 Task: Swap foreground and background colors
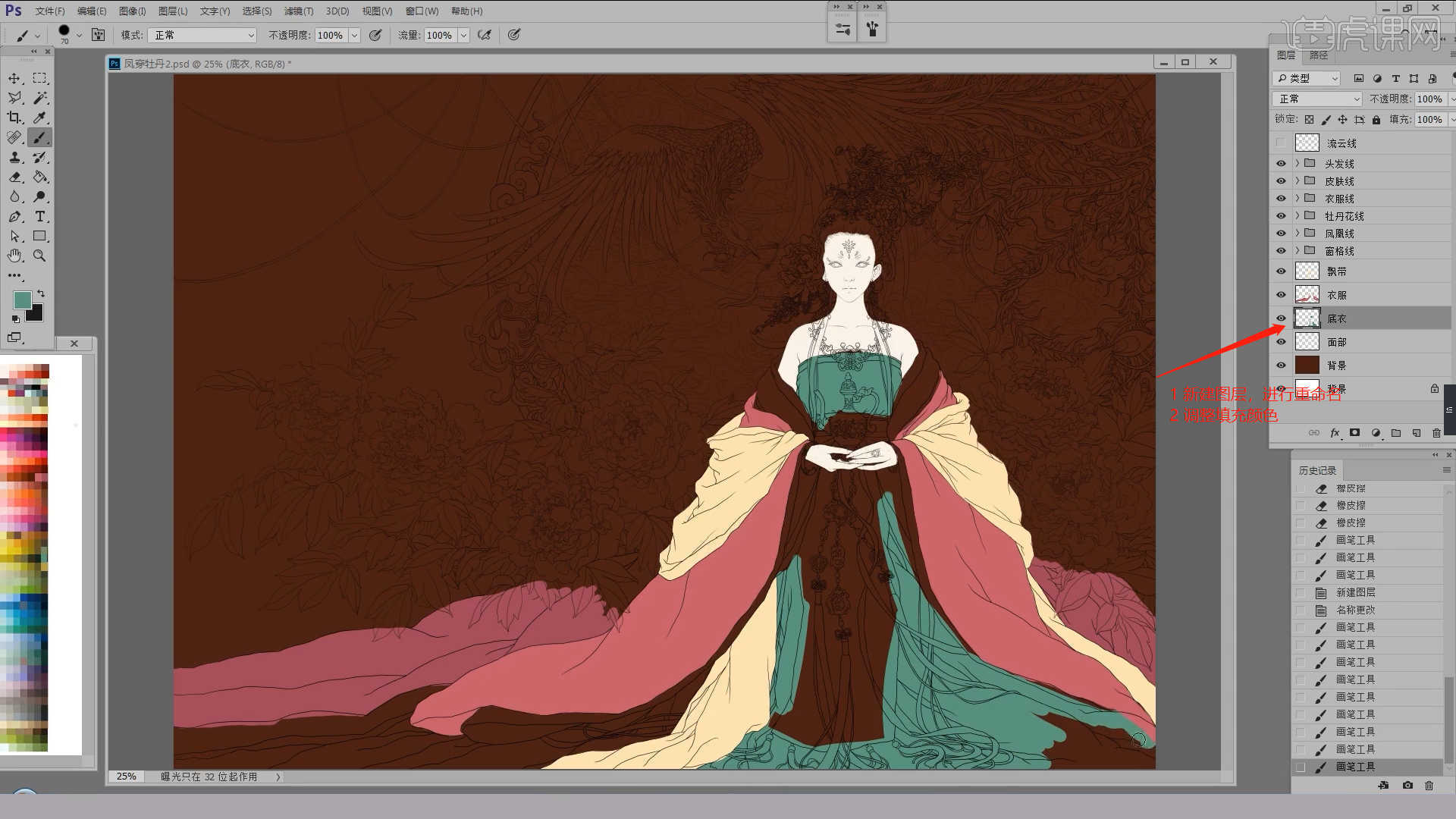pyautogui.click(x=41, y=293)
